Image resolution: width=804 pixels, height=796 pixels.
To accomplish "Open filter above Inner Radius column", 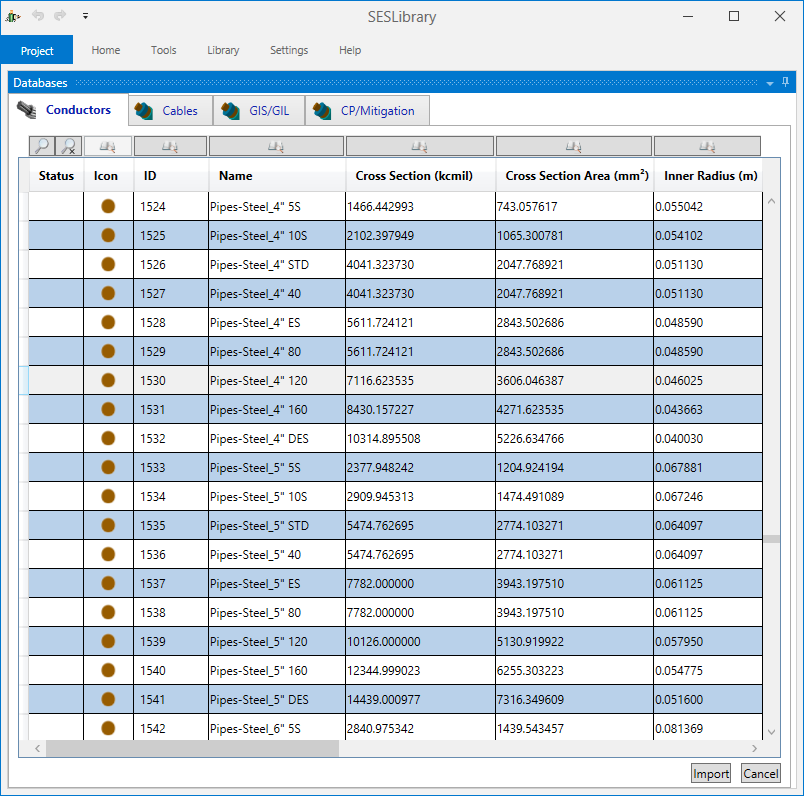I will tap(707, 146).
